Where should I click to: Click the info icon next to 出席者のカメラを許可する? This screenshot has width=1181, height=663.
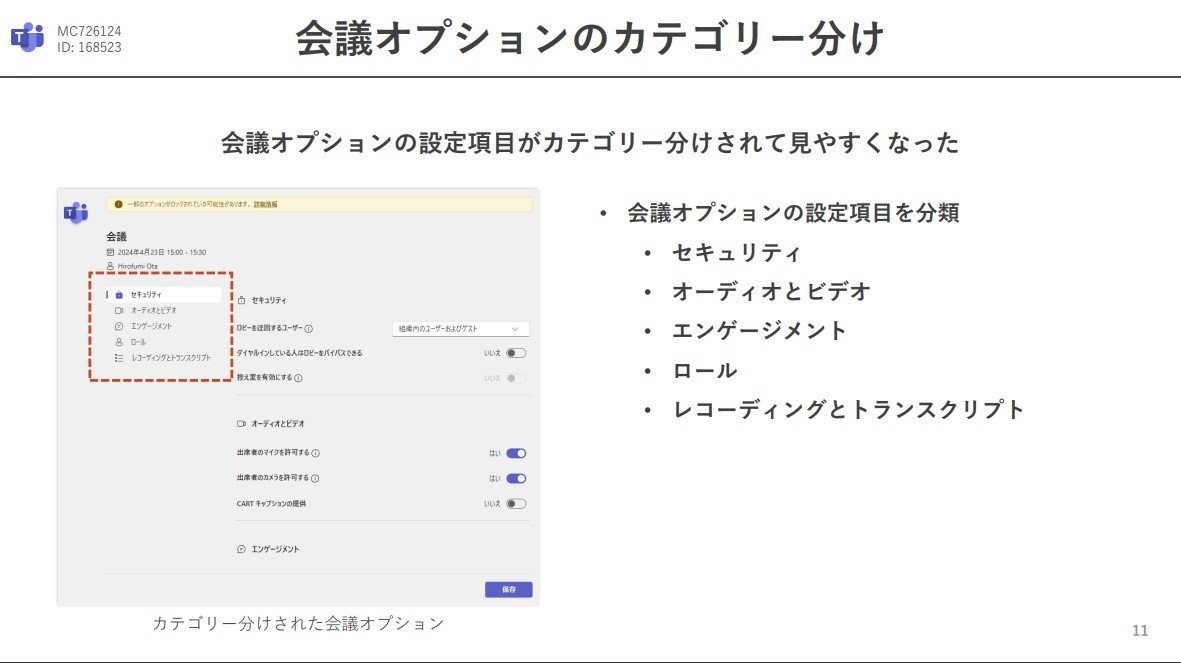point(315,478)
